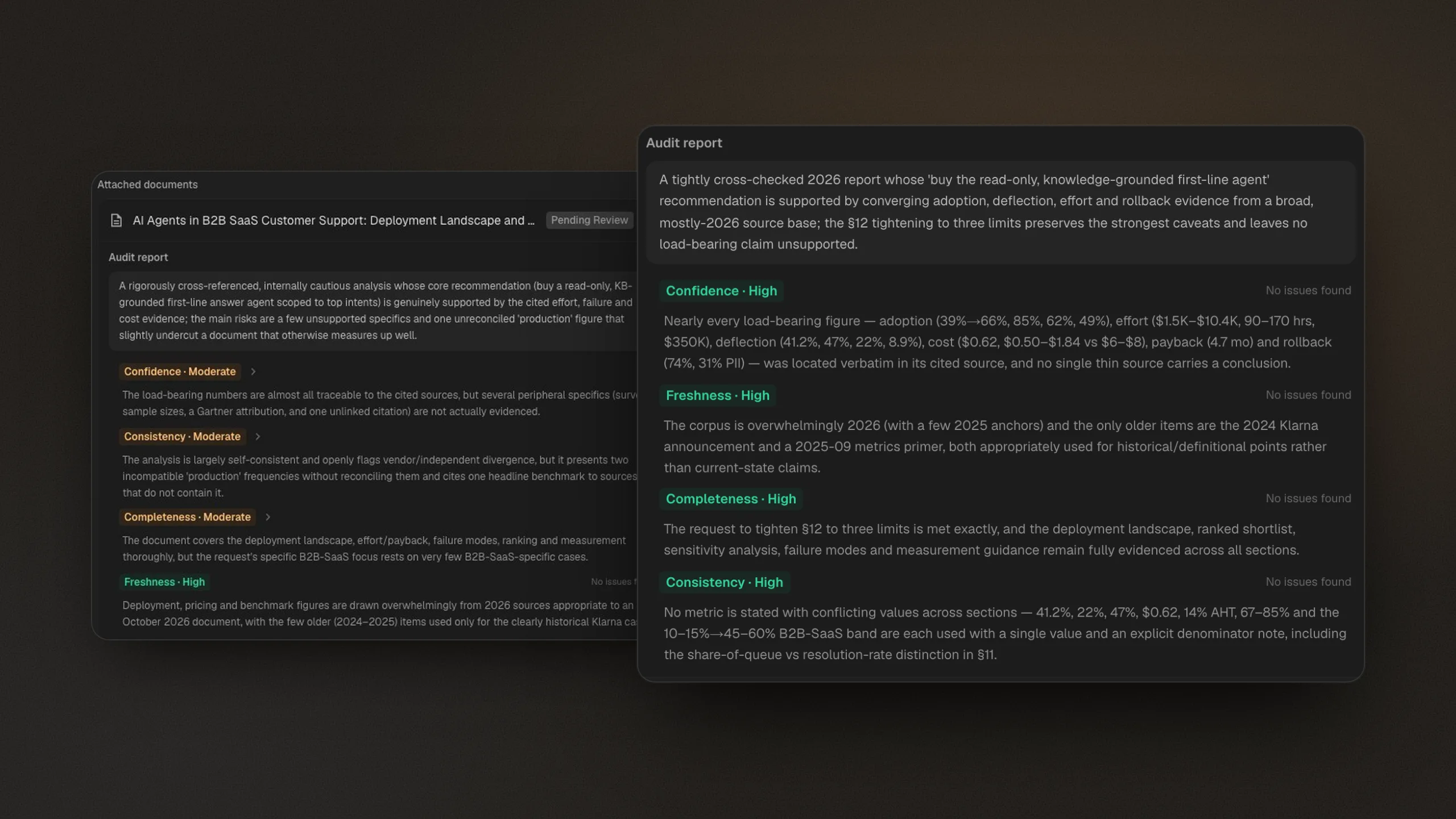Click 'No issues found' next to Consistency · High
Screen dimensions: 1456x819
[x=1308, y=582]
